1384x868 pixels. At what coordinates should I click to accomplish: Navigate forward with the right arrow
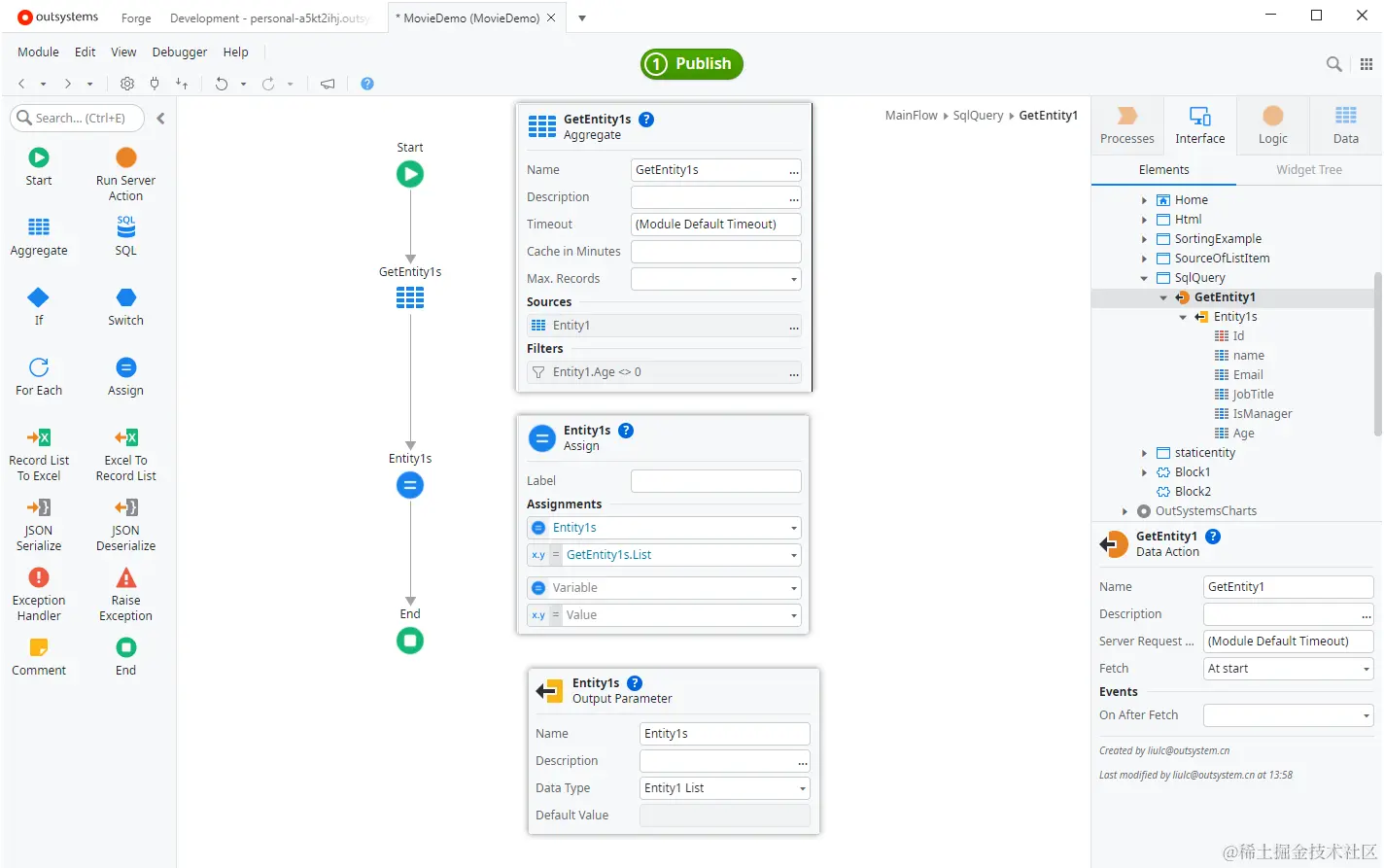coord(67,84)
